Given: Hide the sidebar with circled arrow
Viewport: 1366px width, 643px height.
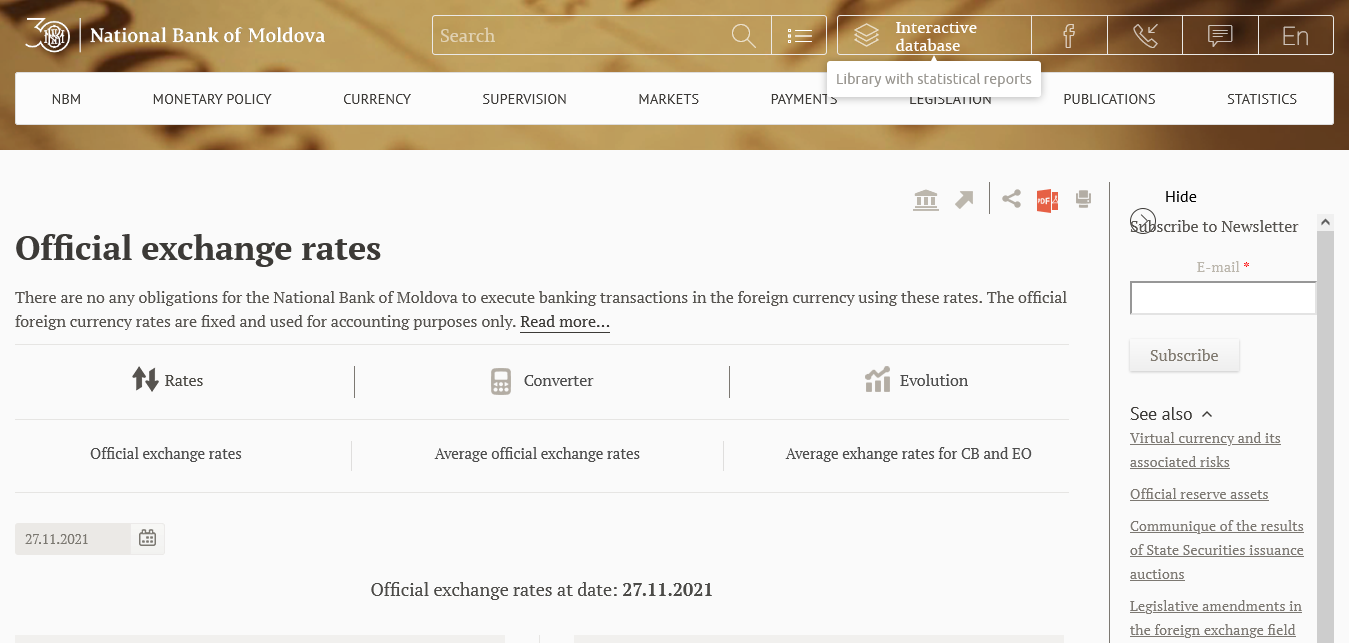Looking at the screenshot, I should (1143, 220).
